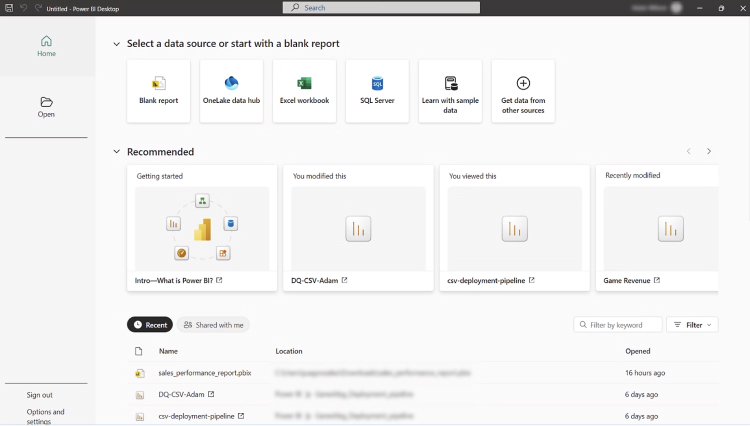Open the Blank report tile
Viewport: 750px width, 426px height.
(x=158, y=91)
